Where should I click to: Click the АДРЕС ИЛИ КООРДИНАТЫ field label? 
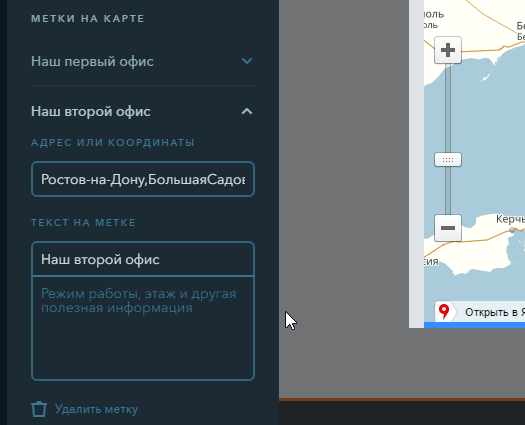click(x=113, y=143)
